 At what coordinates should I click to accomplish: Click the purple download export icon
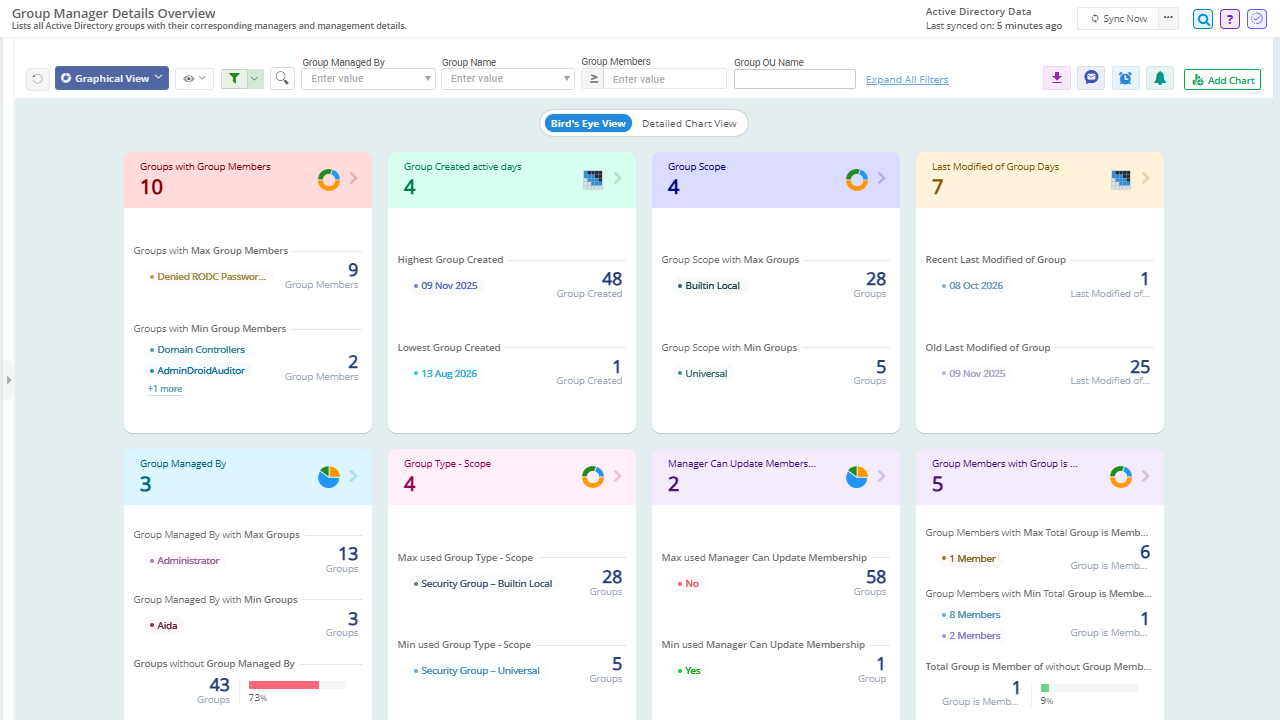(x=1057, y=78)
